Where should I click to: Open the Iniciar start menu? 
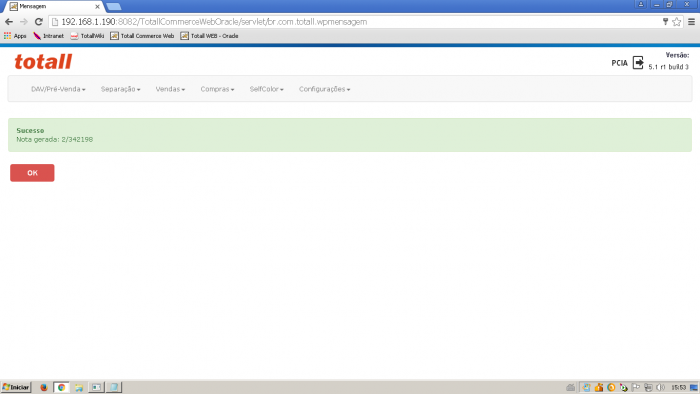click(x=16, y=387)
